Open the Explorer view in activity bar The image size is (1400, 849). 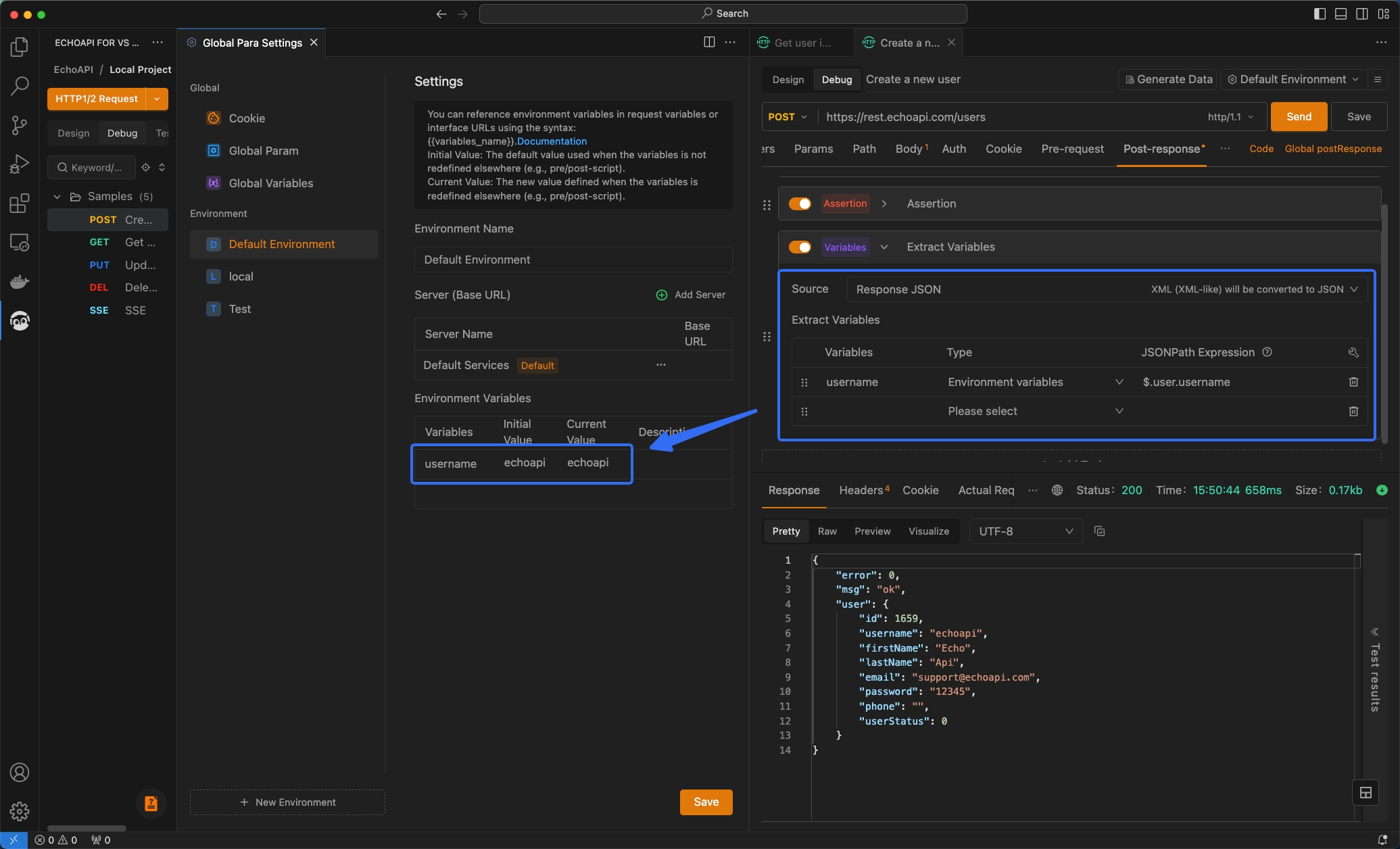(20, 47)
